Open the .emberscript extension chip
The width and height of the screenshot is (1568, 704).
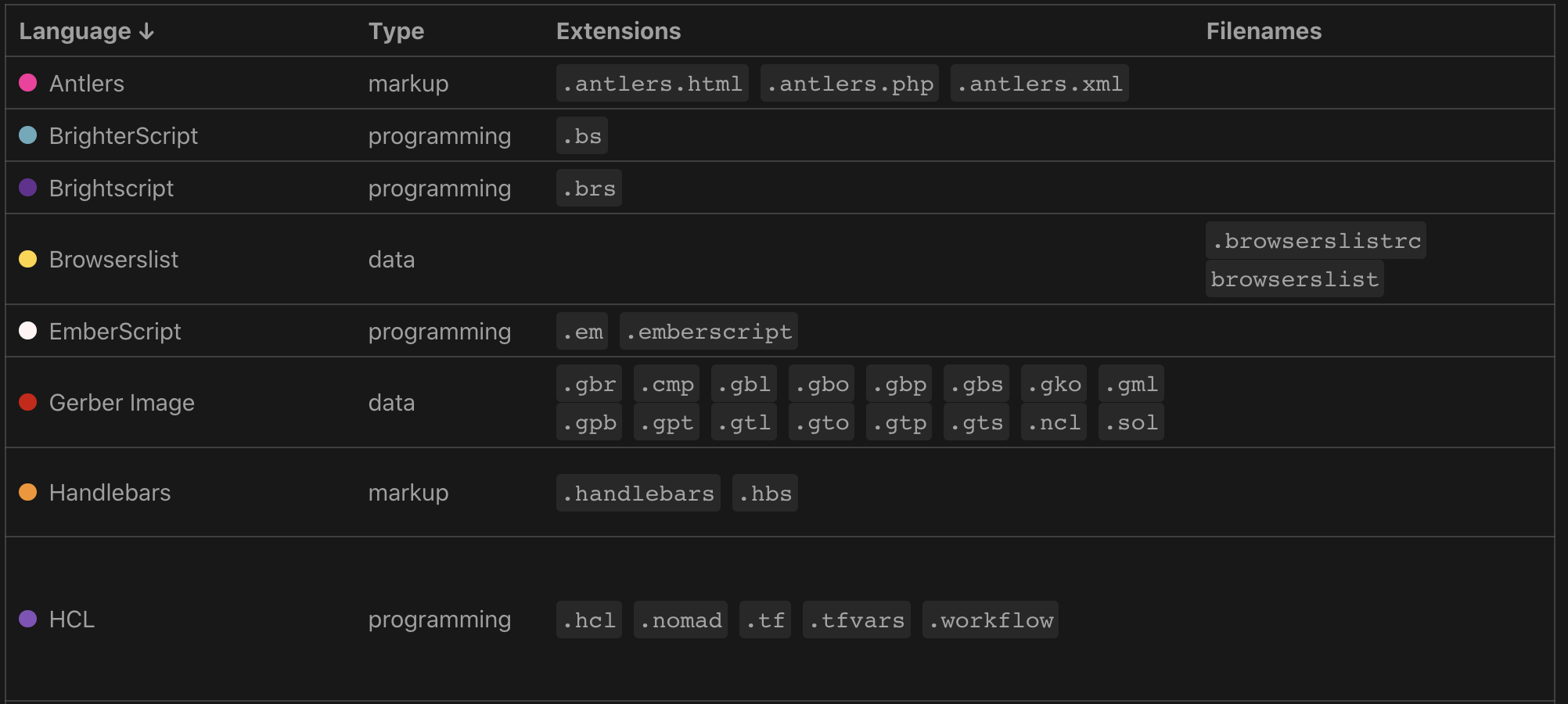pos(707,331)
